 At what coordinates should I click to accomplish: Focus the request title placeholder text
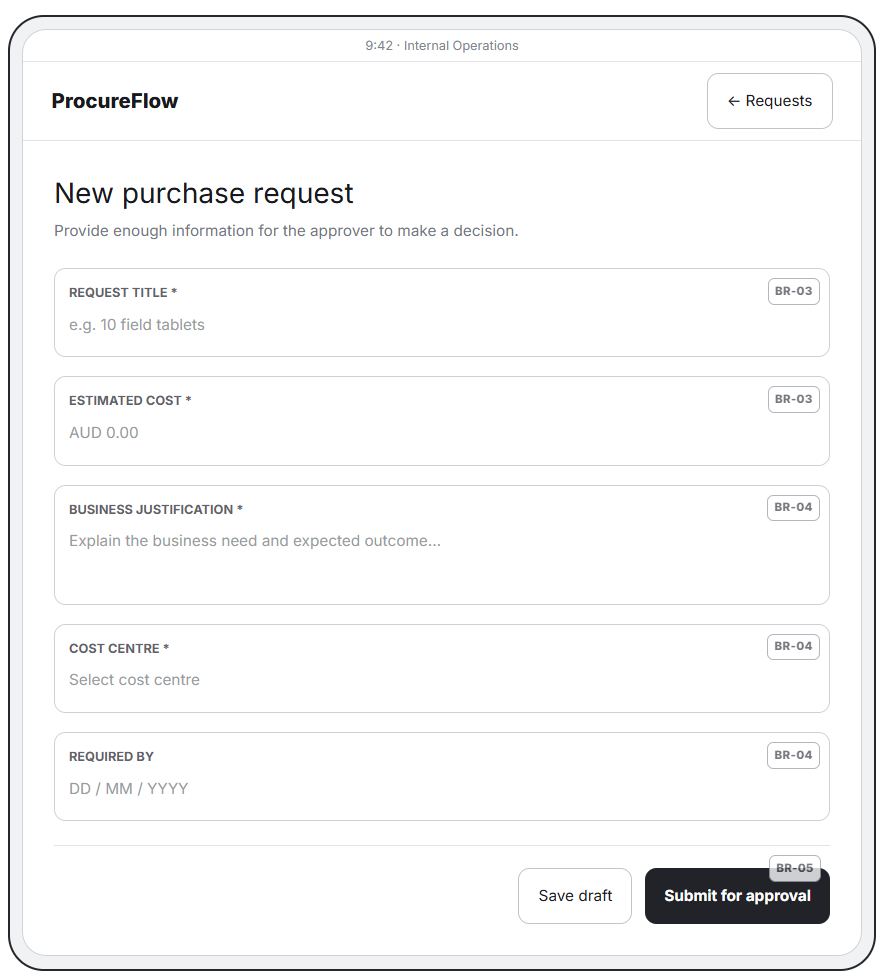tap(137, 325)
